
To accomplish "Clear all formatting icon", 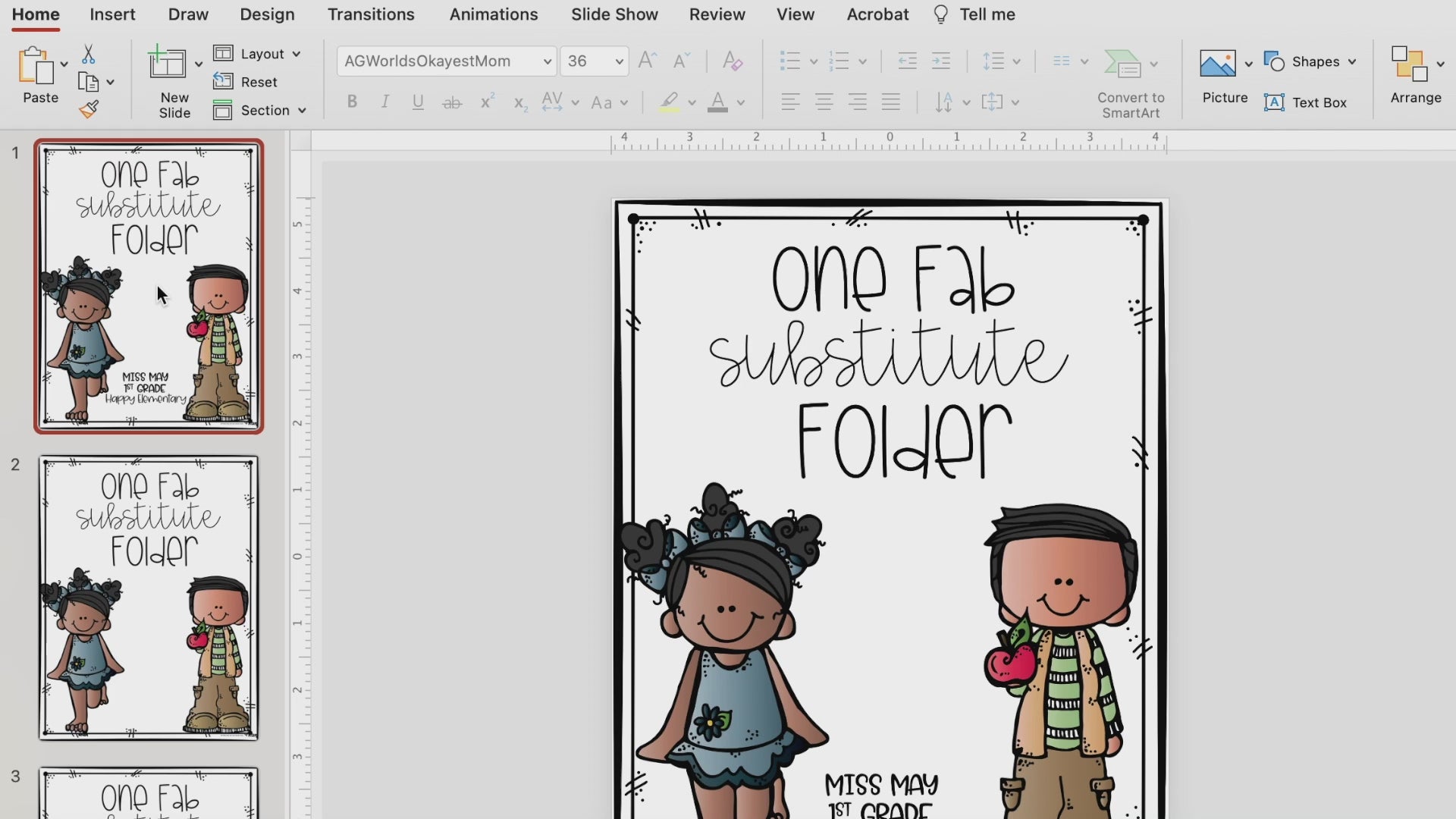I will (x=732, y=61).
